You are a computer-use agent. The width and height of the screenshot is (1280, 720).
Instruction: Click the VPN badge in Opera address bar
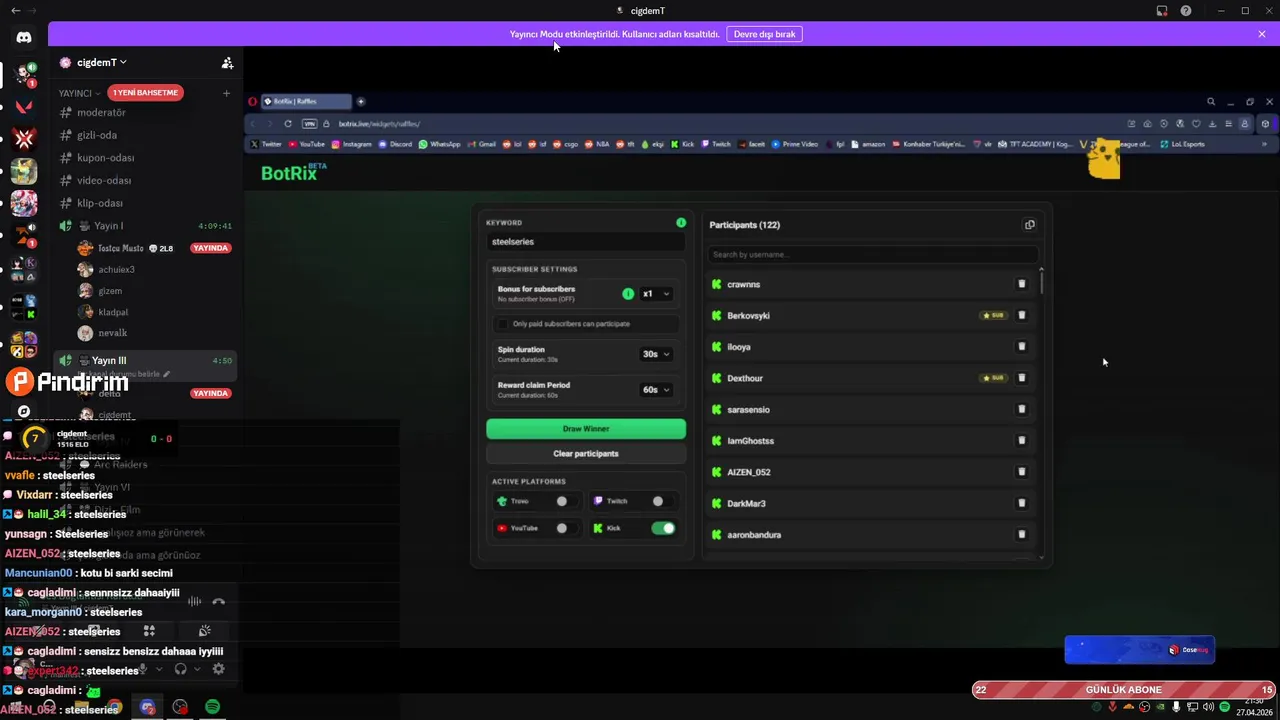click(x=310, y=124)
